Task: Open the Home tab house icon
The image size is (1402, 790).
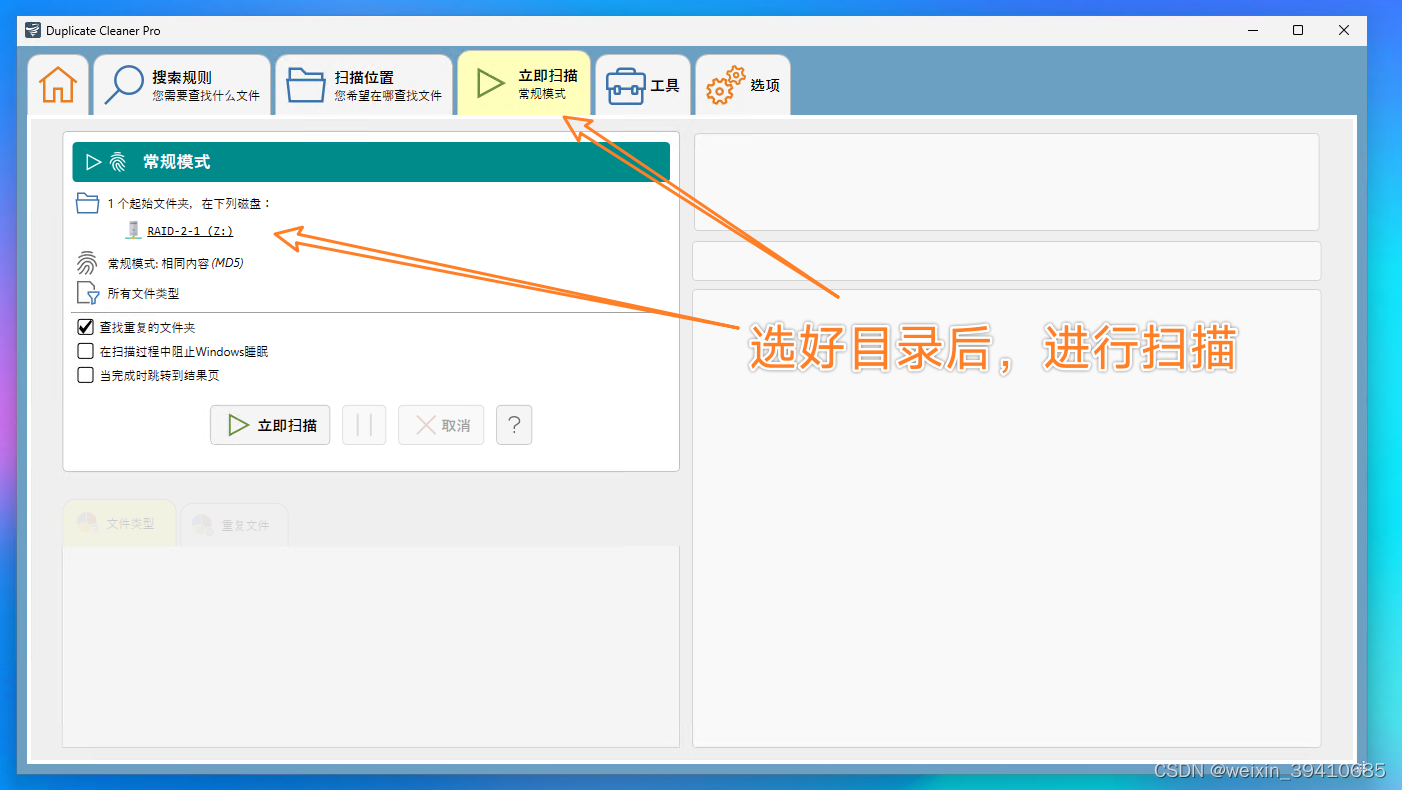Action: pyautogui.click(x=58, y=85)
